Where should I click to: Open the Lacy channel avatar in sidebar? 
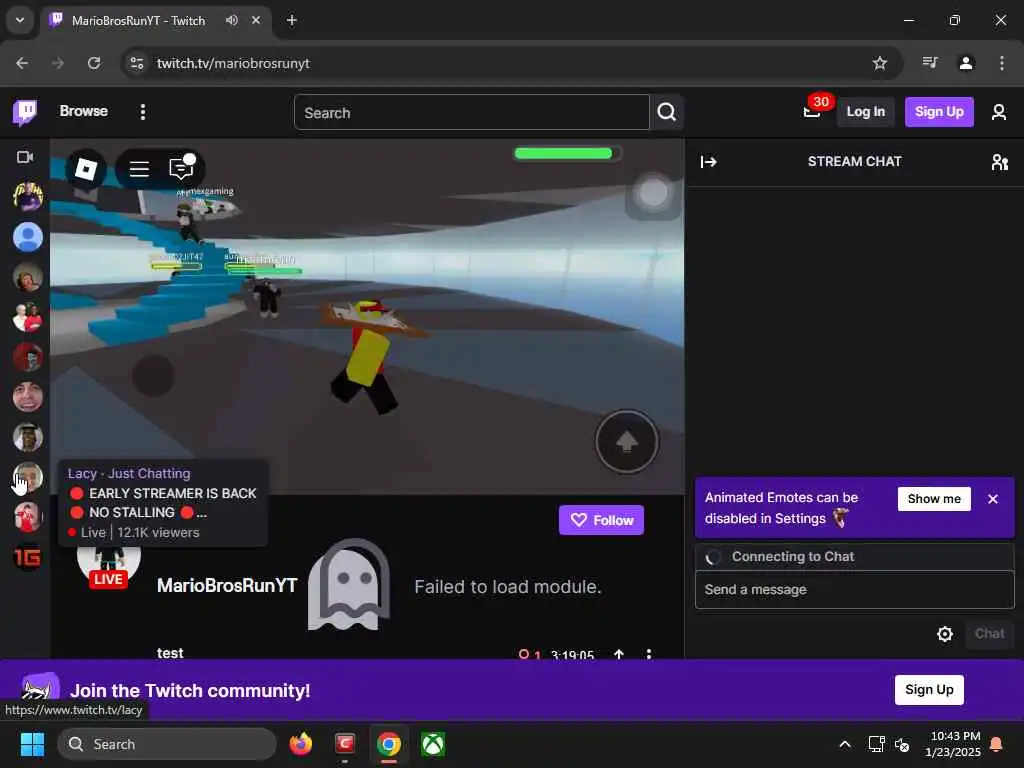pyautogui.click(x=27, y=477)
